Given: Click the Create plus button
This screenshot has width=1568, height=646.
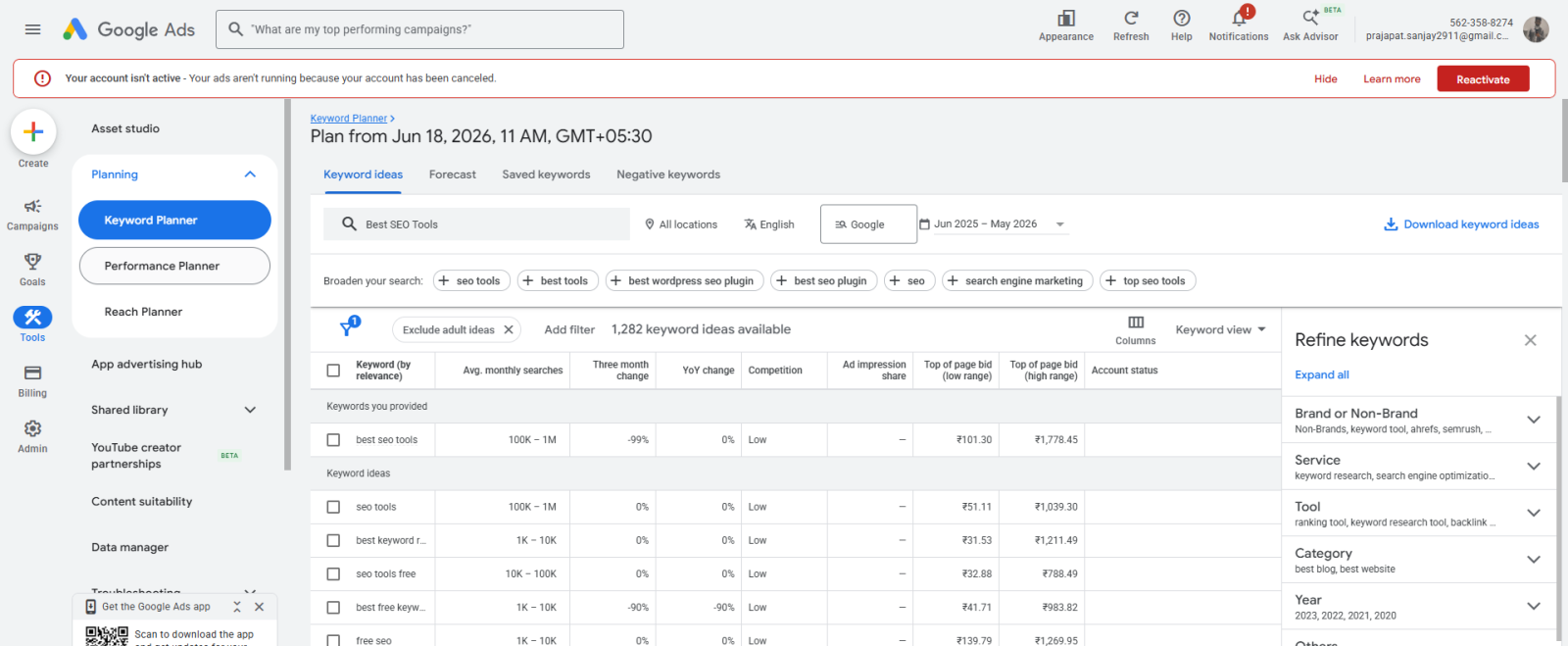Looking at the screenshot, I should coord(33,131).
